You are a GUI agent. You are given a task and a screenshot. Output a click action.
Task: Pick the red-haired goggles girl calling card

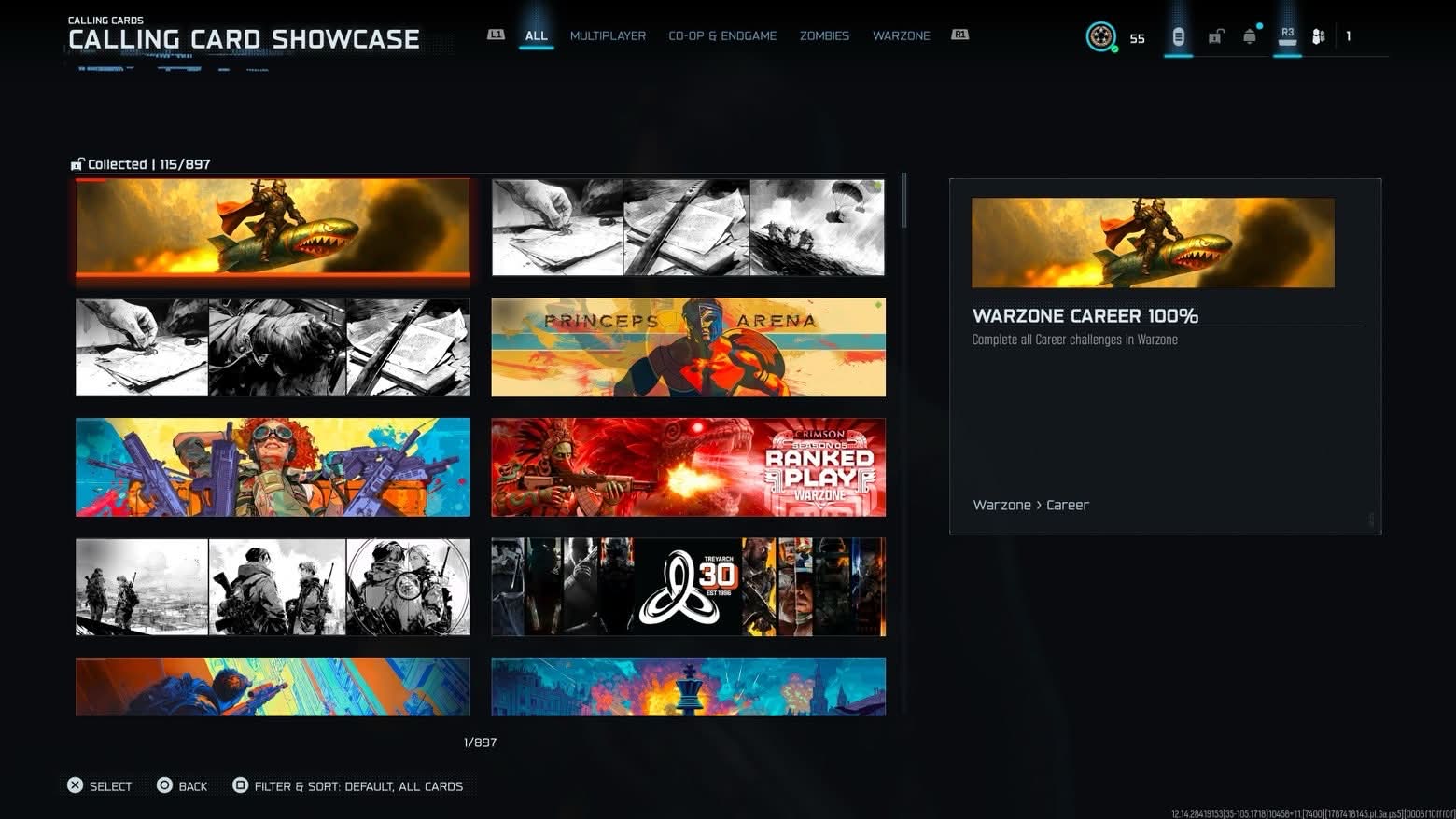click(273, 466)
